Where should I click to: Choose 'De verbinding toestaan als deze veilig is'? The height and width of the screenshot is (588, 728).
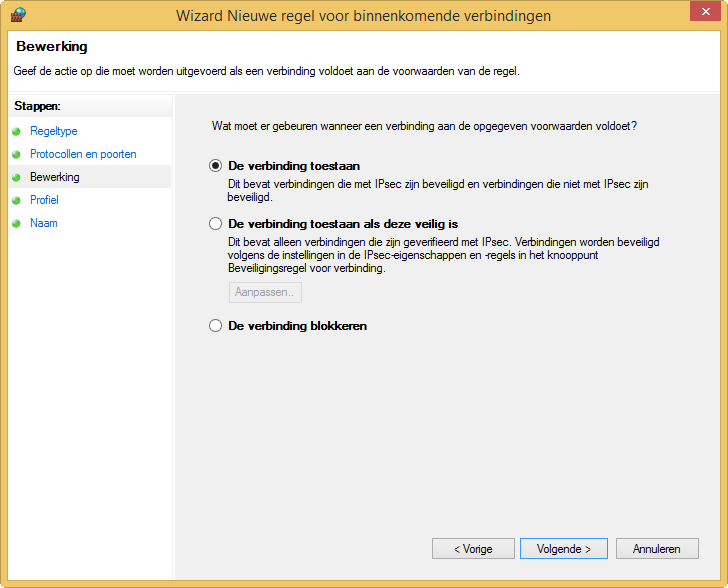(215, 224)
